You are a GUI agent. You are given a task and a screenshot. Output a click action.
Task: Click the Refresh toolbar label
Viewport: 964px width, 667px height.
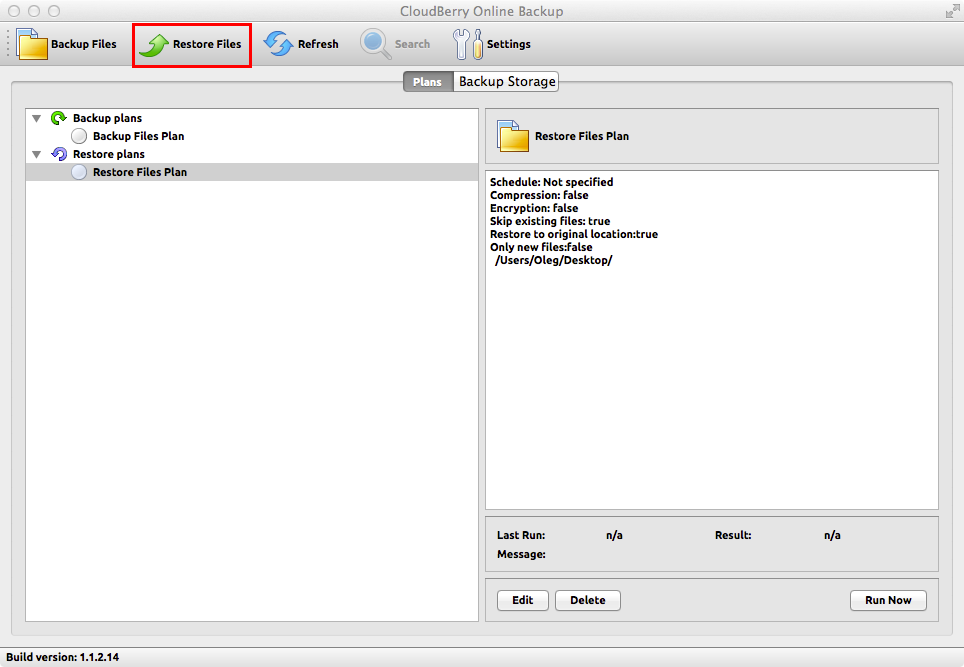[x=318, y=44]
